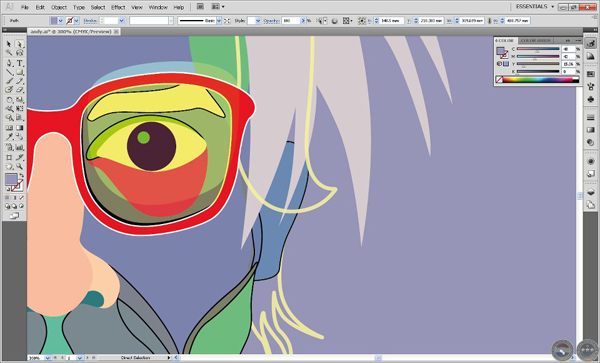Expand the Opacity slider arrow
This screenshot has height=363, width=600.
point(303,21)
